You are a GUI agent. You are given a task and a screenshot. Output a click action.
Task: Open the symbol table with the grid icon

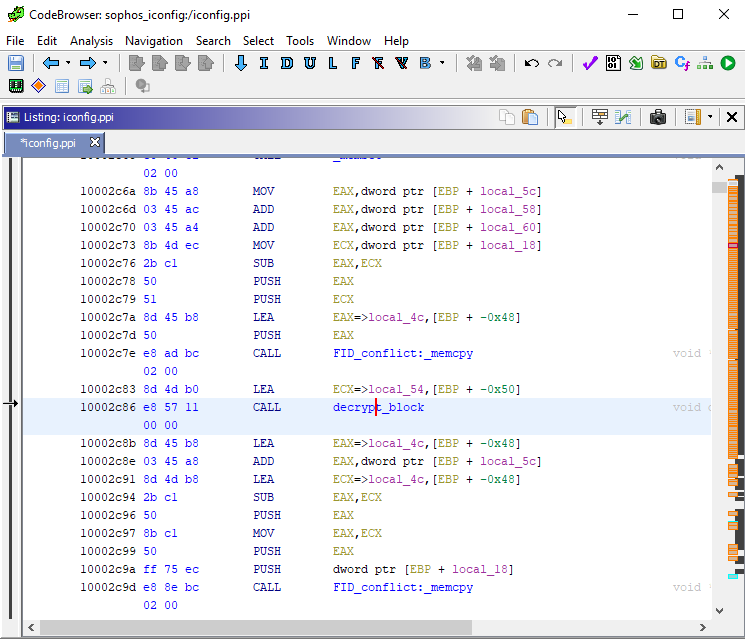click(62, 86)
